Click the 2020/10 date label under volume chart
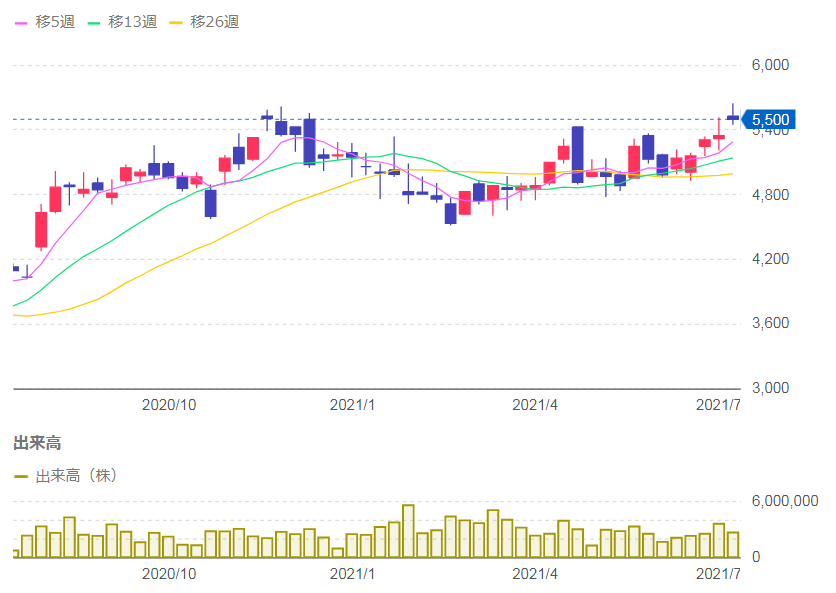 point(169,574)
